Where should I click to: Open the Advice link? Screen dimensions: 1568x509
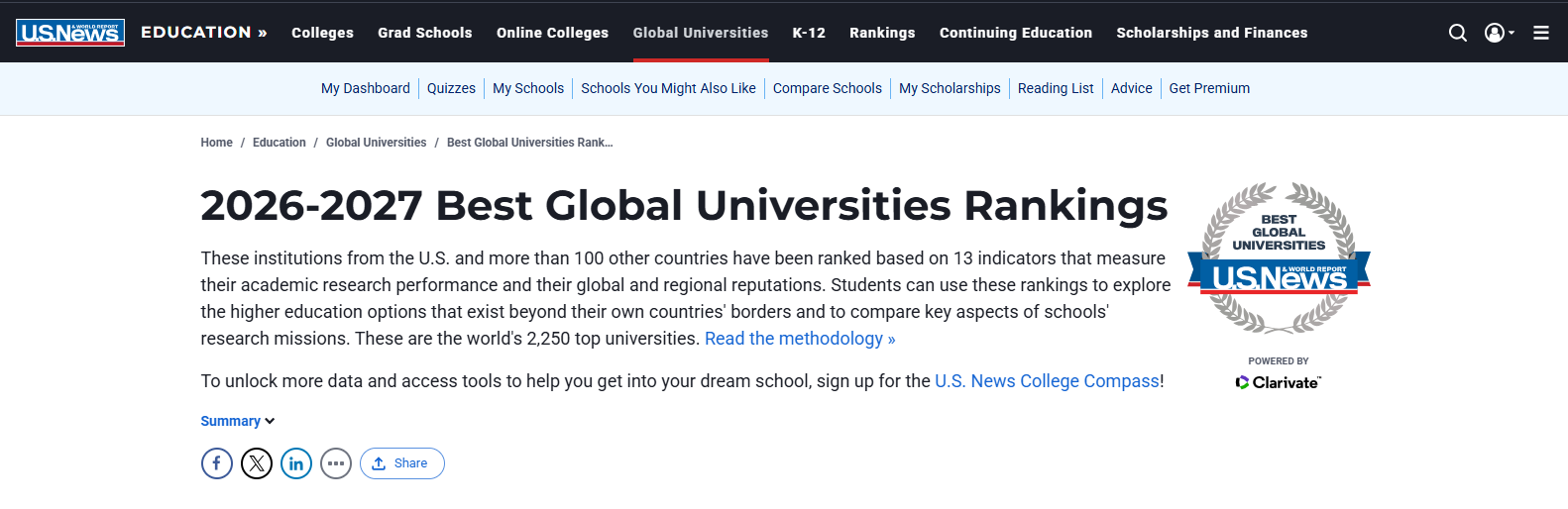[1132, 88]
